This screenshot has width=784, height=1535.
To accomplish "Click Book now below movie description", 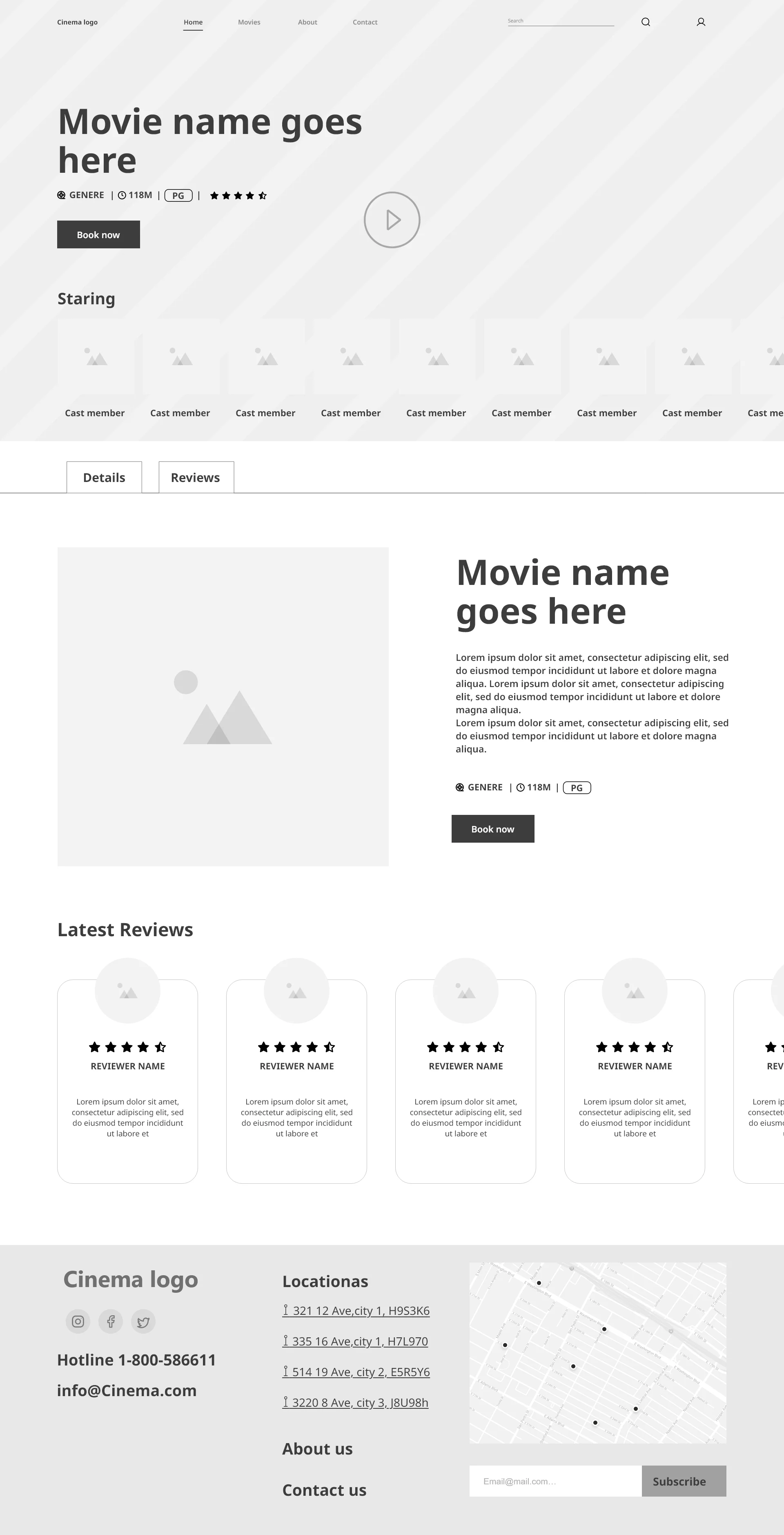I will 493,829.
